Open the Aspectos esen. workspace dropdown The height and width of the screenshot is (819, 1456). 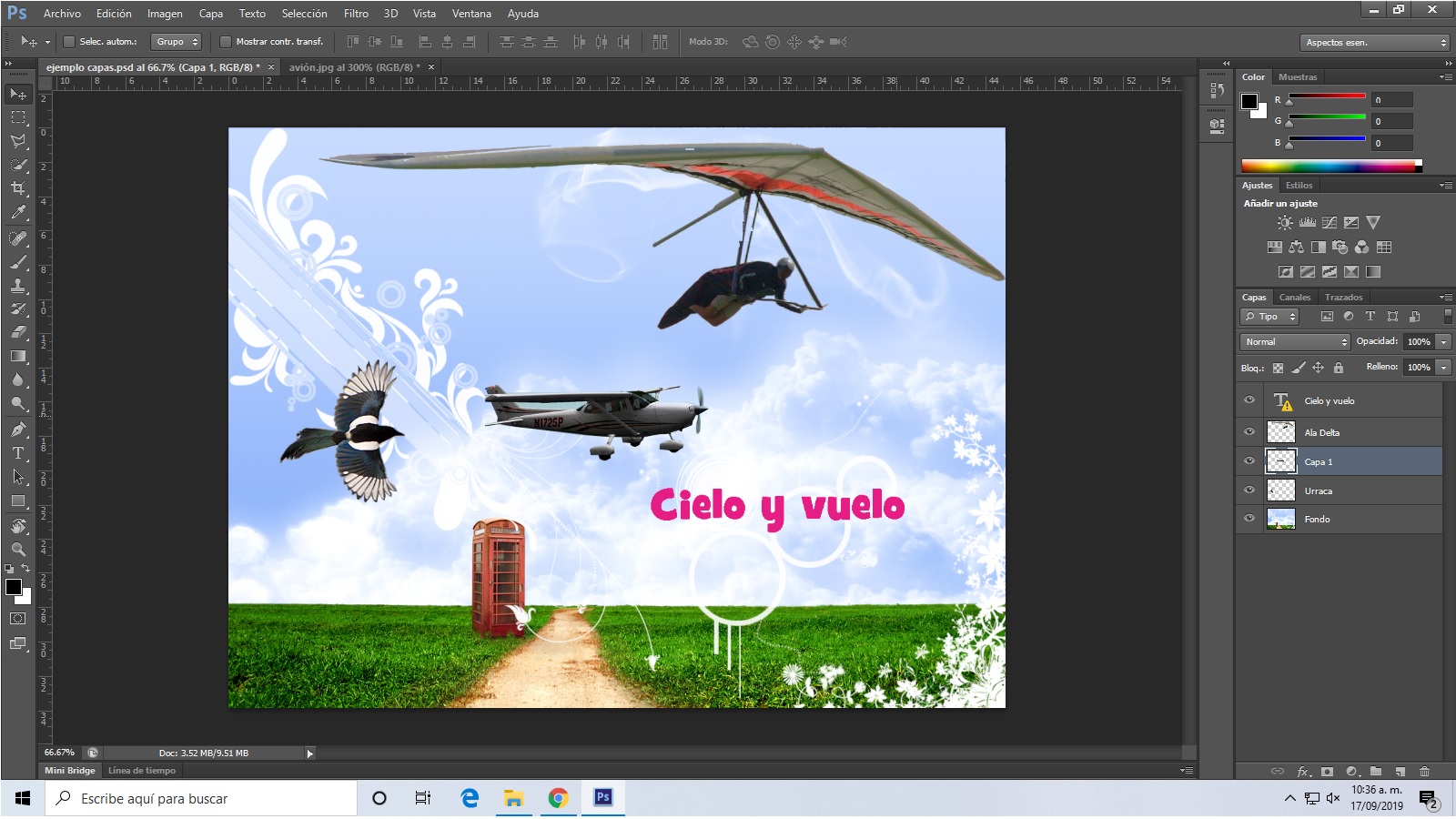click(1374, 42)
